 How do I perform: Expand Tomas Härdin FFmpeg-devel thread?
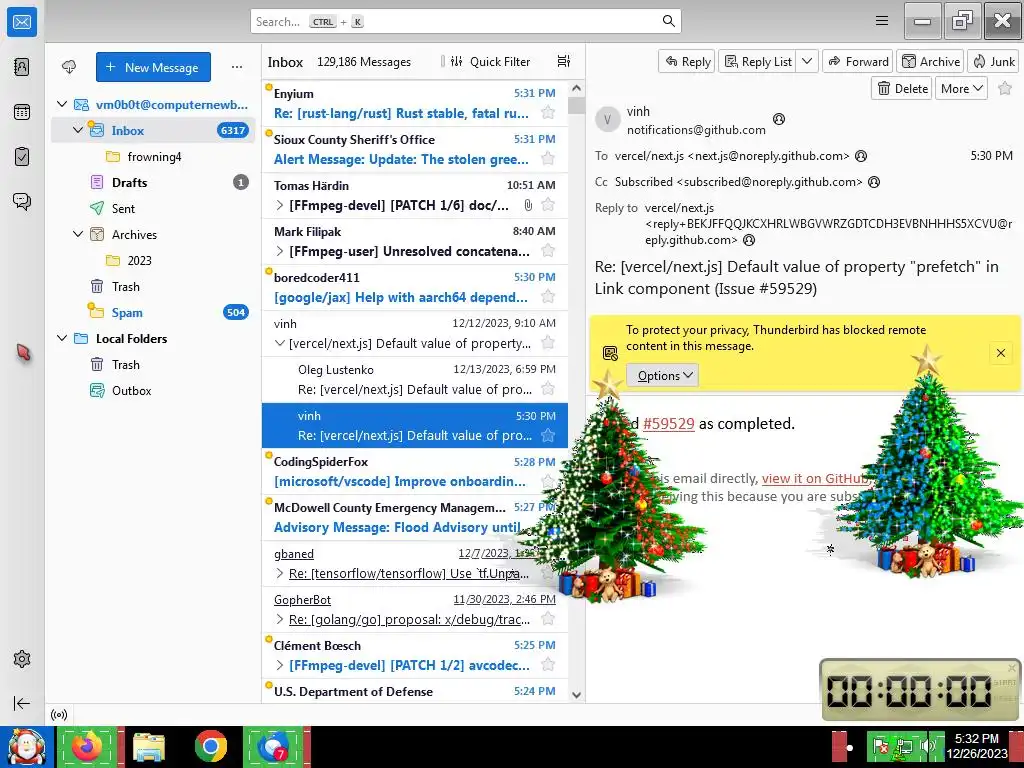280,205
